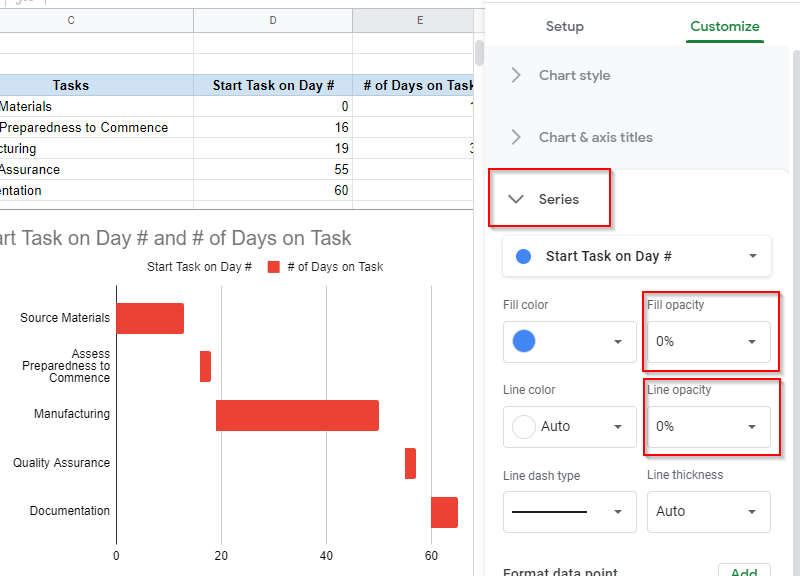Open the Line dash type dropdown
The height and width of the screenshot is (576, 800).
(569, 511)
